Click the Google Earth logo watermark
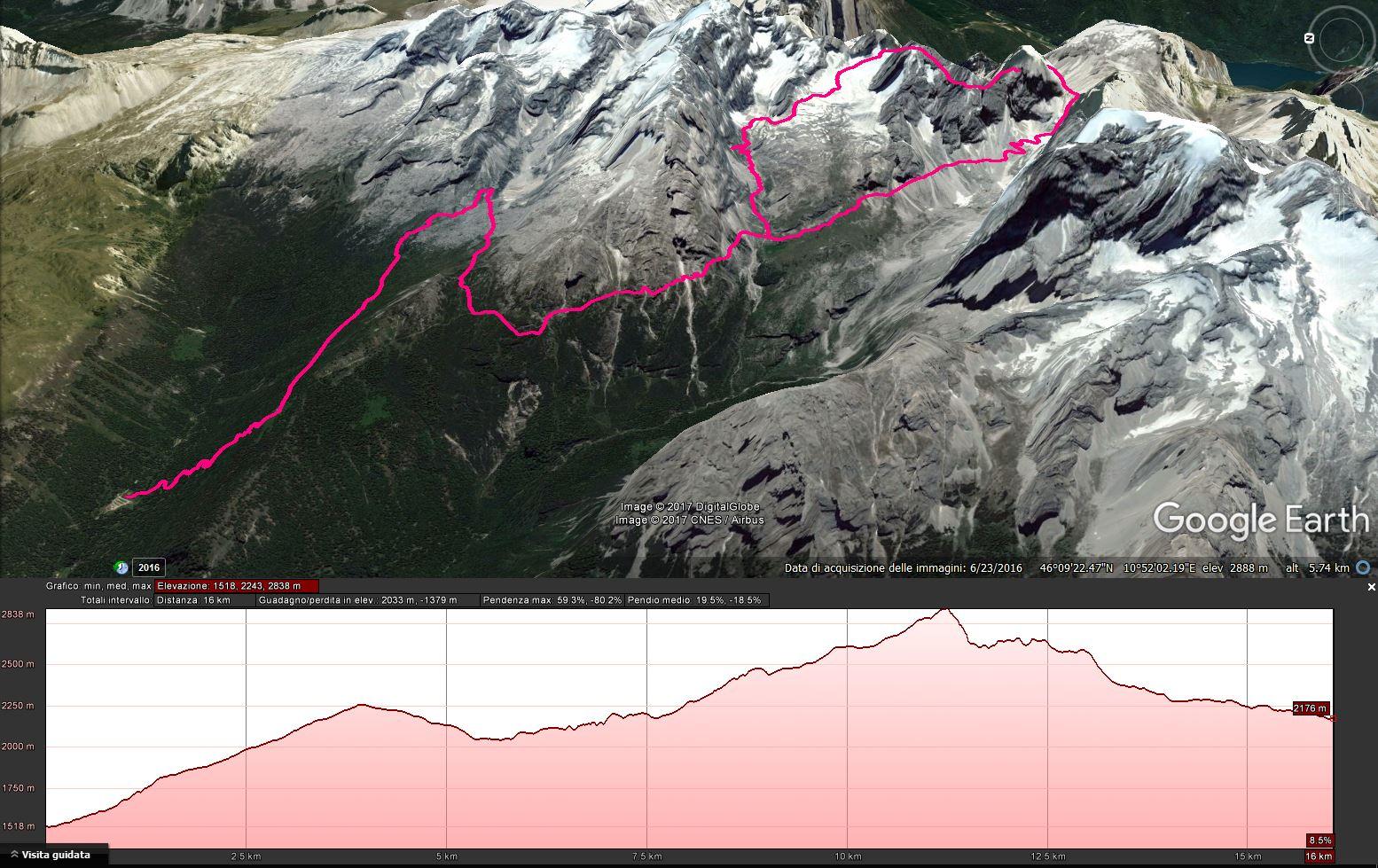The width and height of the screenshot is (1378, 868). coord(1261,519)
